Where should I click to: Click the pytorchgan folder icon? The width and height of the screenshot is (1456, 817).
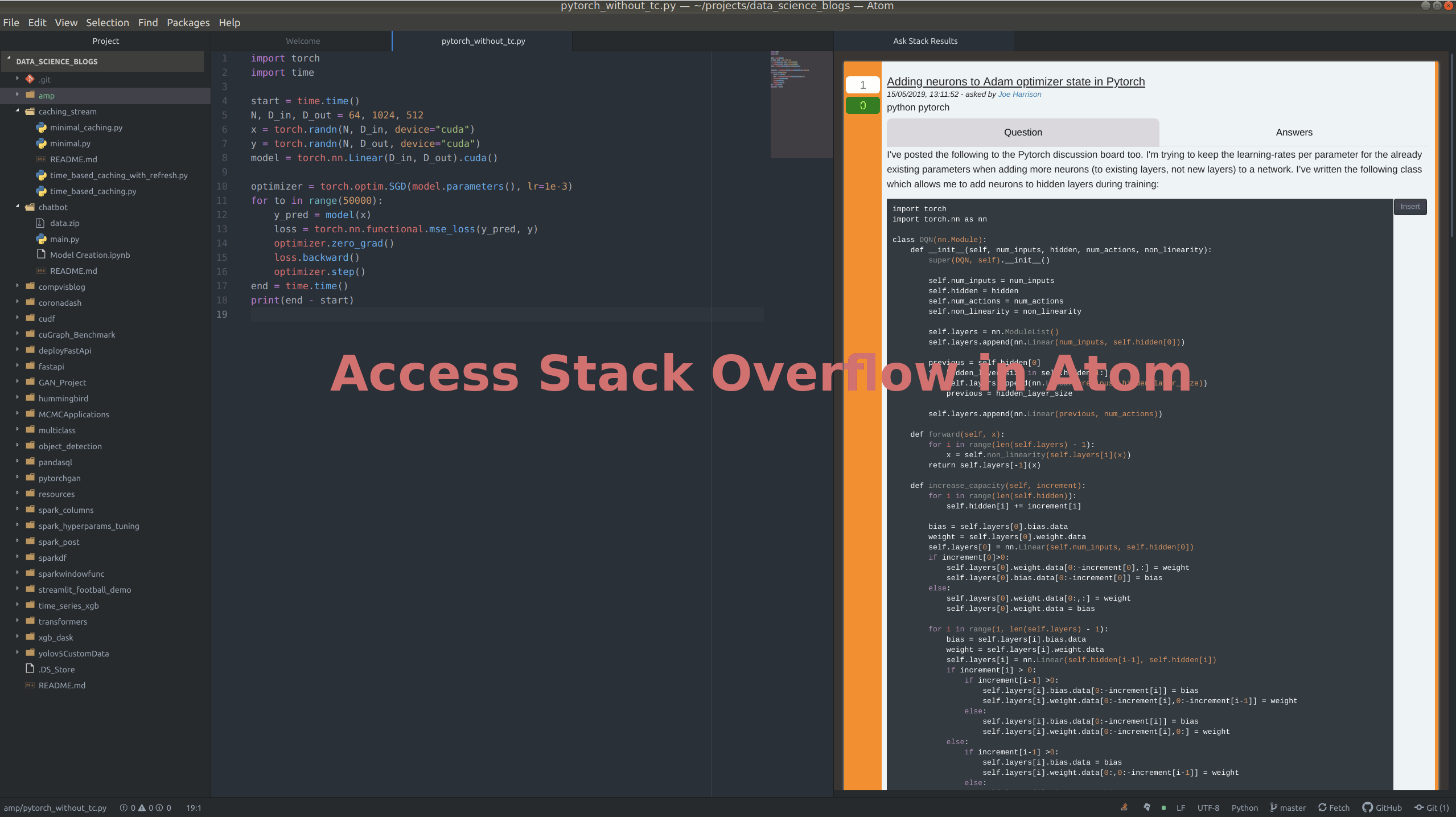[x=30, y=478]
